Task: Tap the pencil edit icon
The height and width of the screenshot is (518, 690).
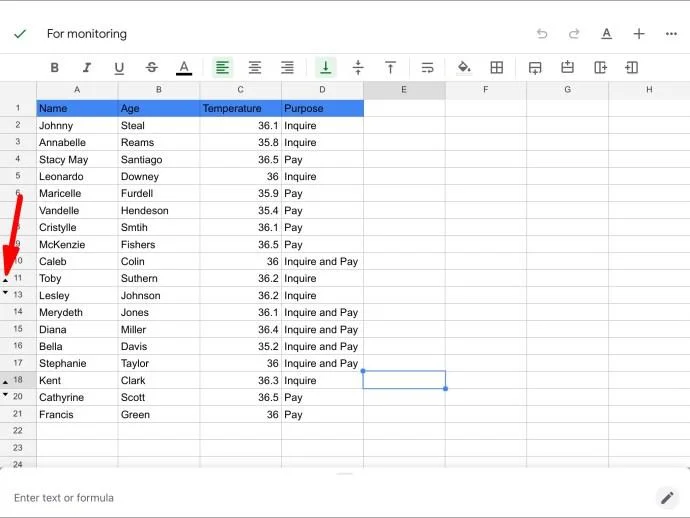Action: tap(667, 498)
